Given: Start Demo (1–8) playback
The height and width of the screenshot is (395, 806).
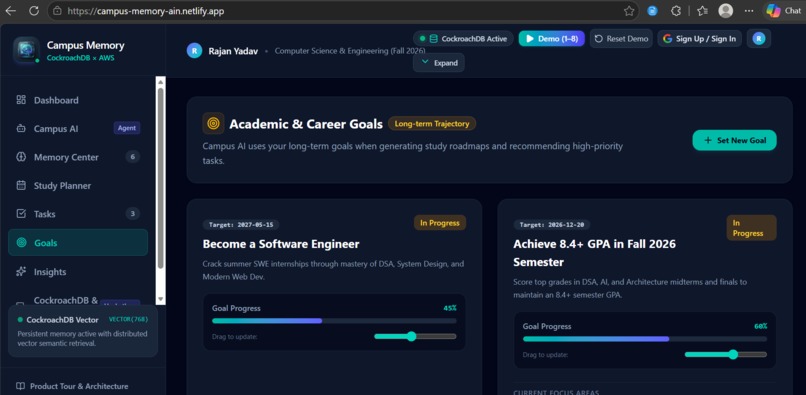Looking at the screenshot, I should pyautogui.click(x=552, y=39).
